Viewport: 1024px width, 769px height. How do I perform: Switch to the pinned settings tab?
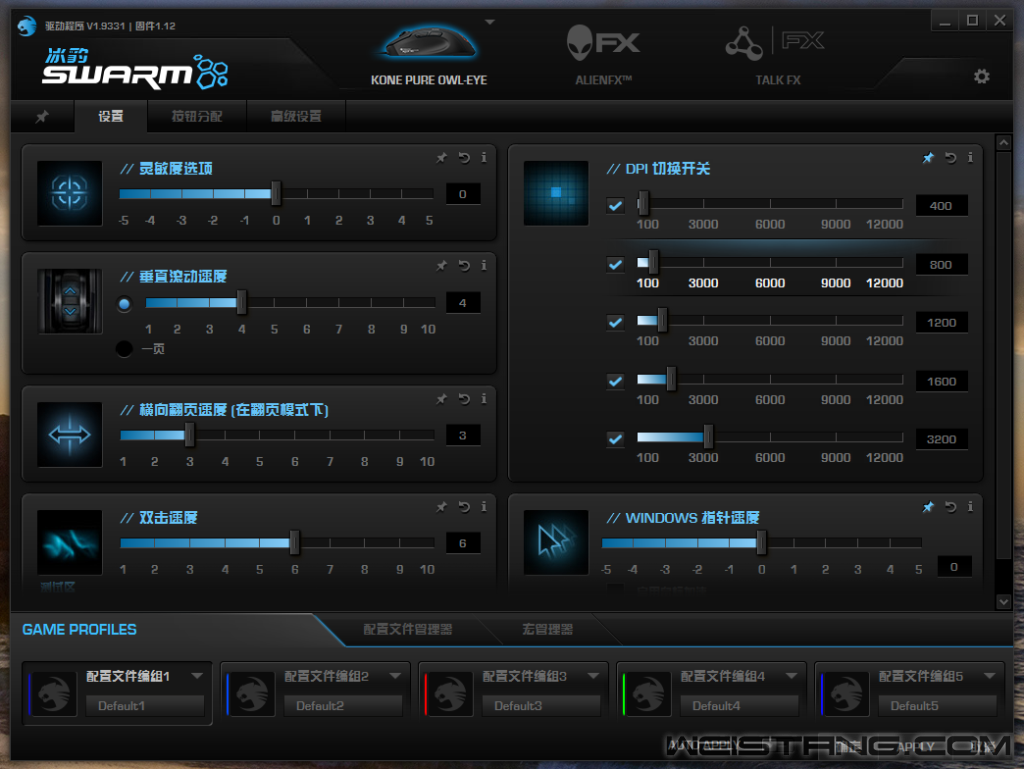point(42,116)
